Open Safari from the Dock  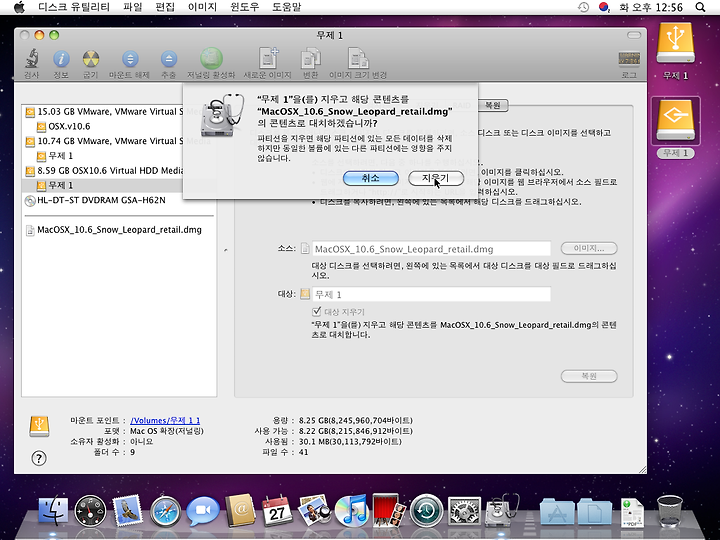point(165,511)
